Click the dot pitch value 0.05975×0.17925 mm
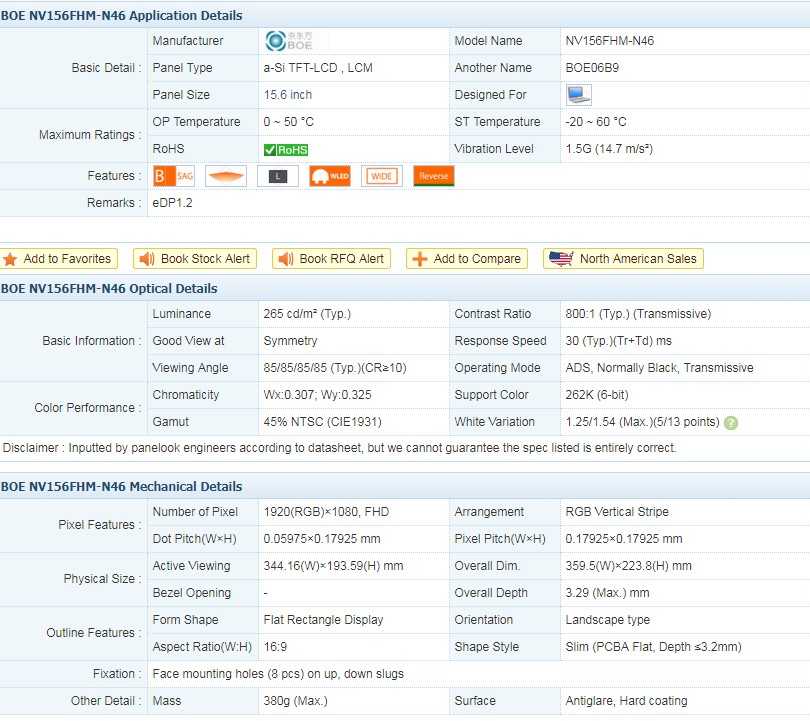This screenshot has height=721, width=810. pos(322,539)
